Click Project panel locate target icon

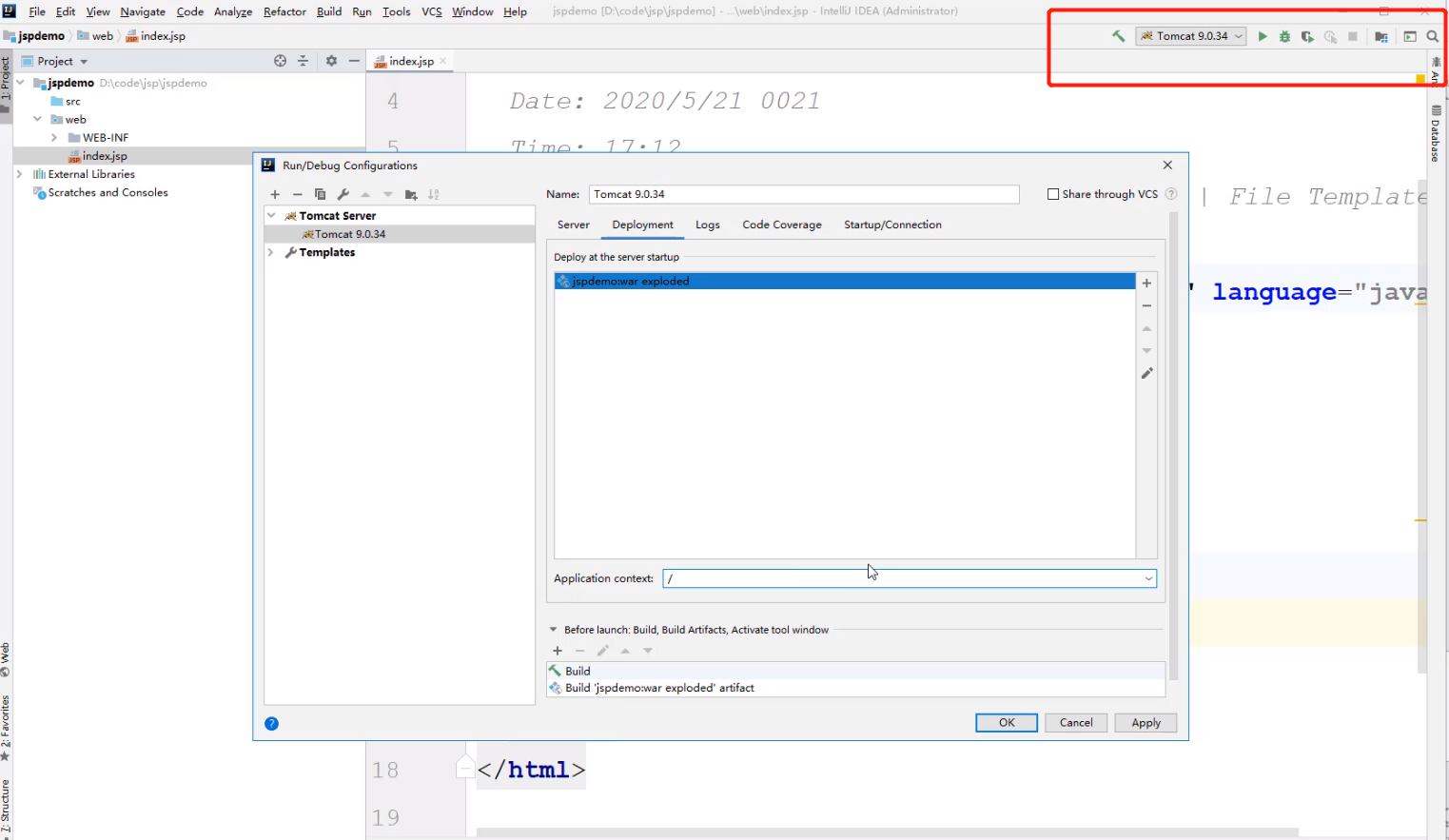[280, 61]
